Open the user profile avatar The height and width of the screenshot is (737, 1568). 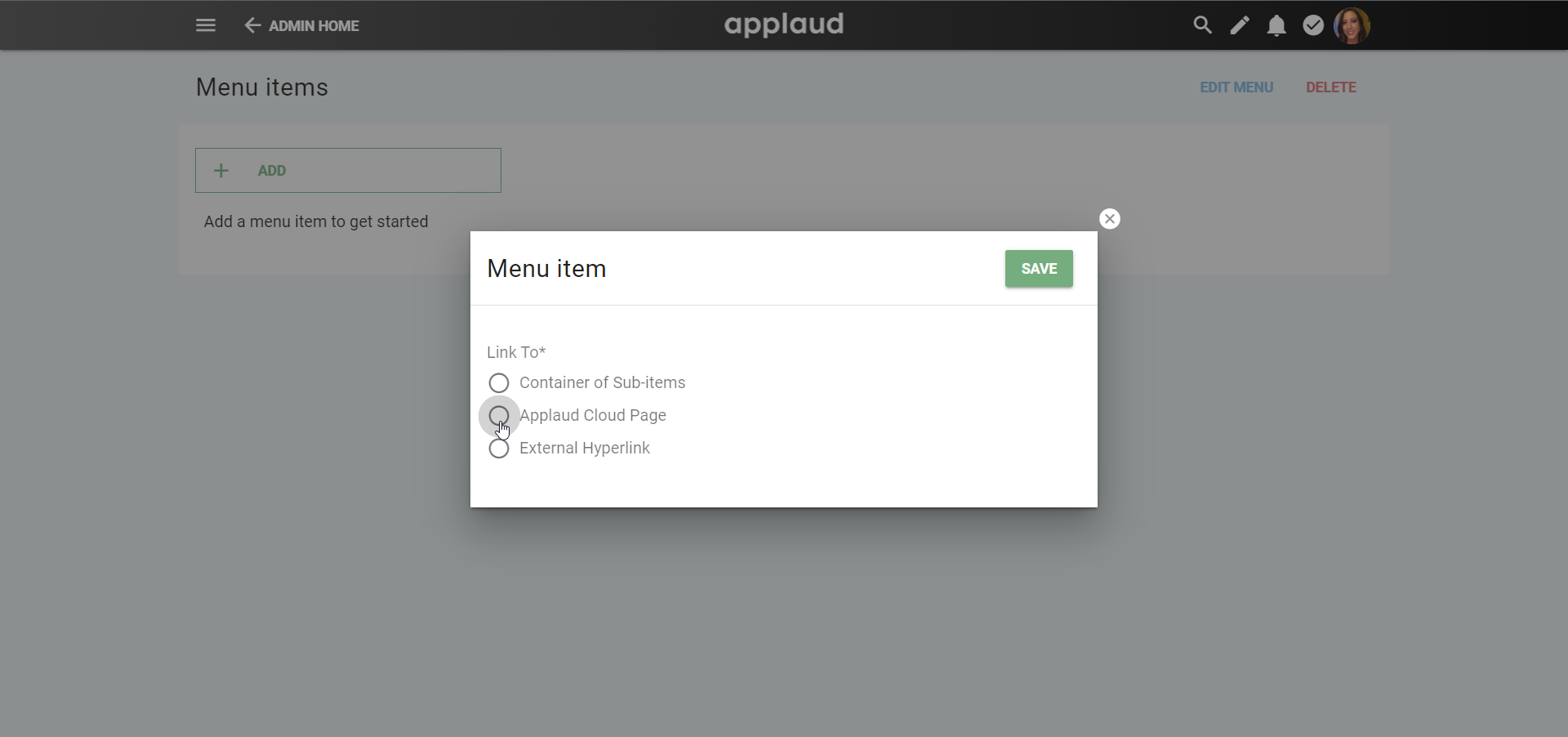1352,25
